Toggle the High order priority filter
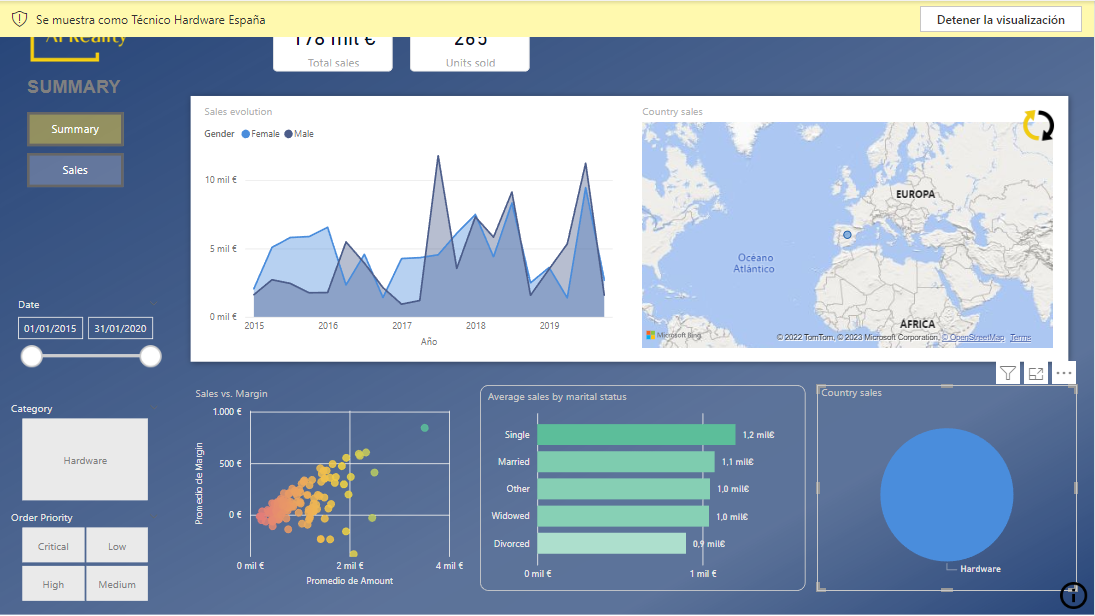 54,584
